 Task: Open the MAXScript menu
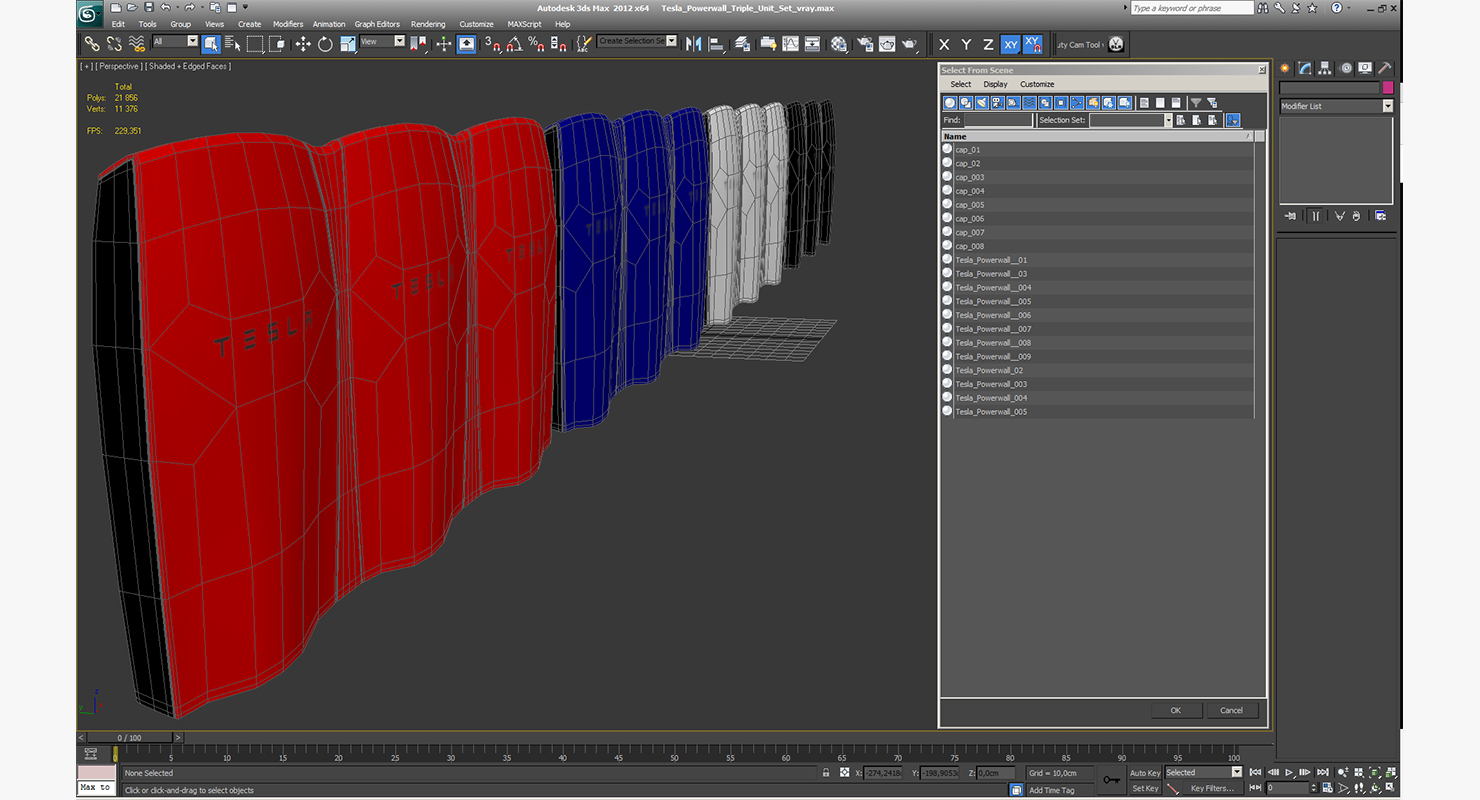524,24
